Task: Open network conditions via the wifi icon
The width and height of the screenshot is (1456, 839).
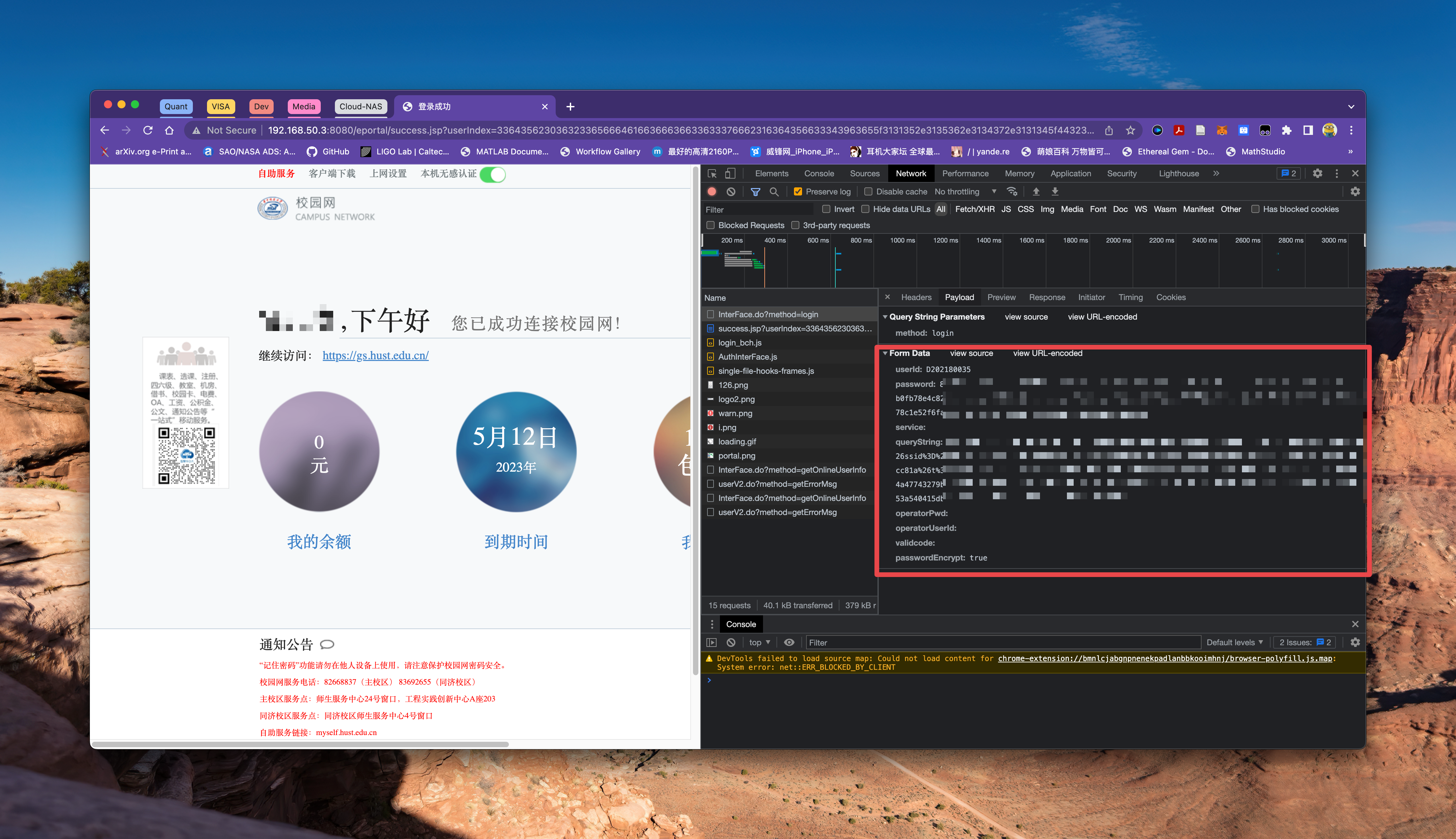Action: 1012,191
